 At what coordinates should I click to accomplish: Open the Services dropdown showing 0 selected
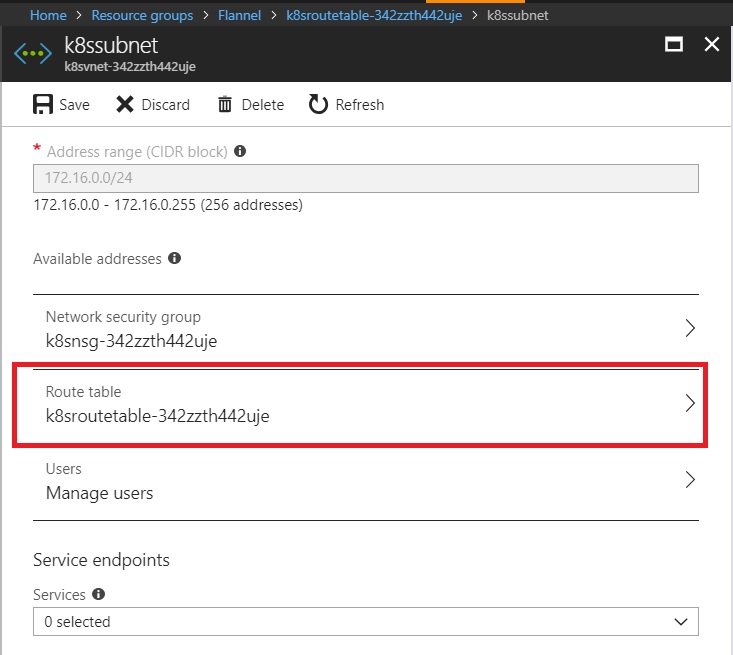point(366,621)
